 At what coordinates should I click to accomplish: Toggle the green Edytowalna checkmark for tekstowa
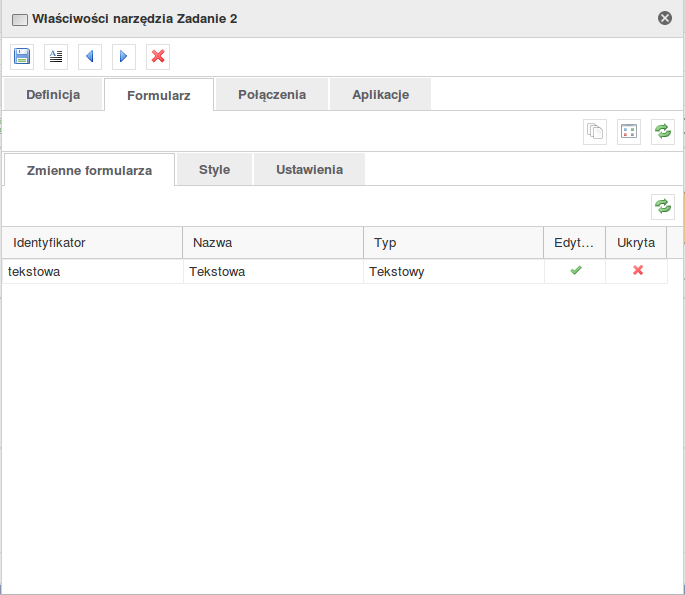coord(576,271)
